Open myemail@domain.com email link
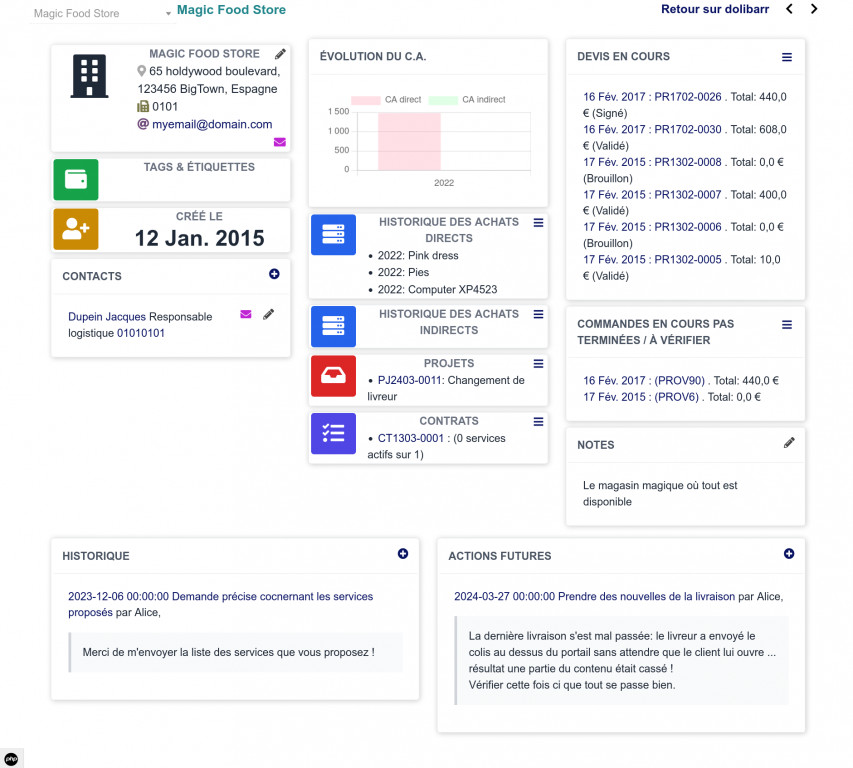Image resolution: width=853 pixels, height=768 pixels. (212, 124)
